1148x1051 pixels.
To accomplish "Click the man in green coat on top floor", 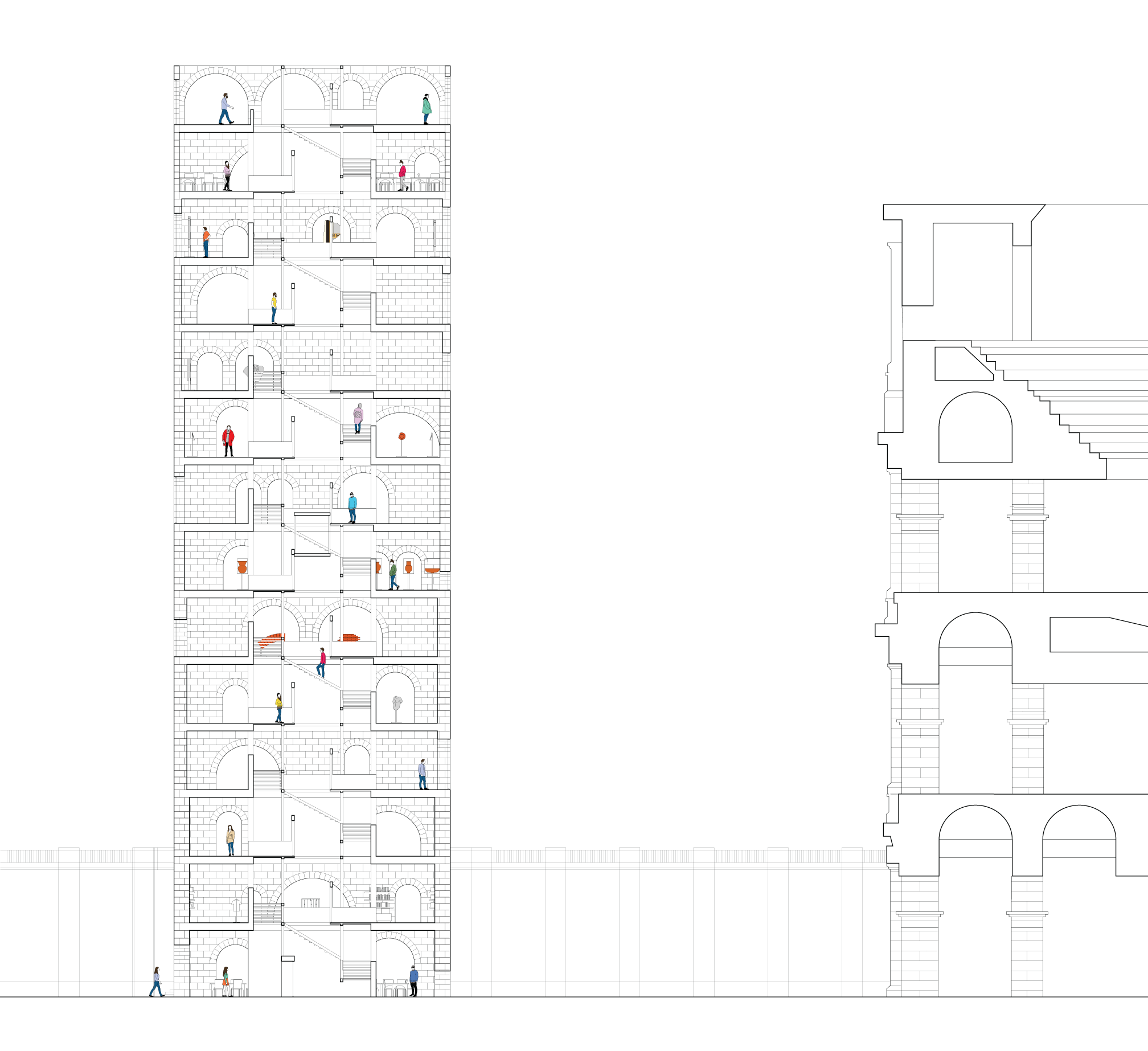I will click(x=427, y=109).
